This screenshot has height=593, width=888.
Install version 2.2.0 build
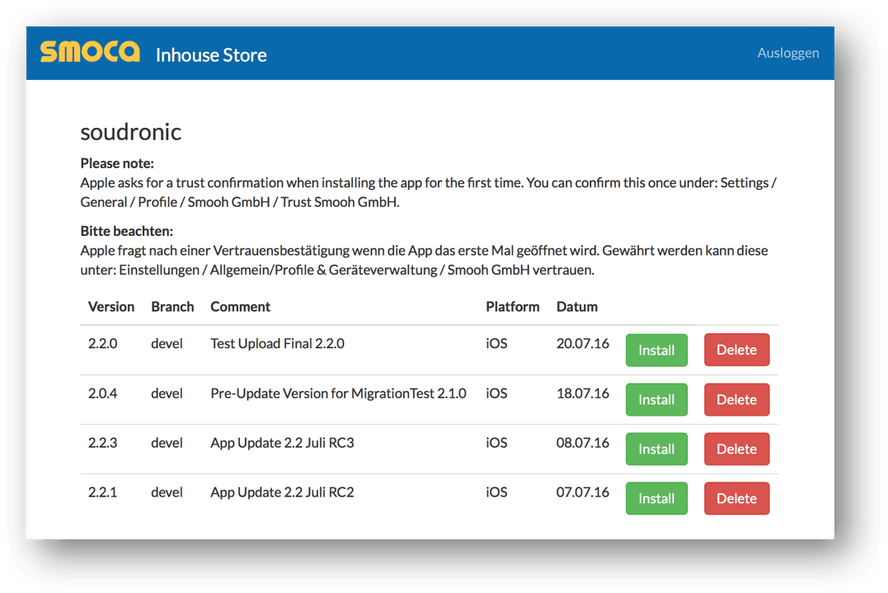[x=656, y=350]
